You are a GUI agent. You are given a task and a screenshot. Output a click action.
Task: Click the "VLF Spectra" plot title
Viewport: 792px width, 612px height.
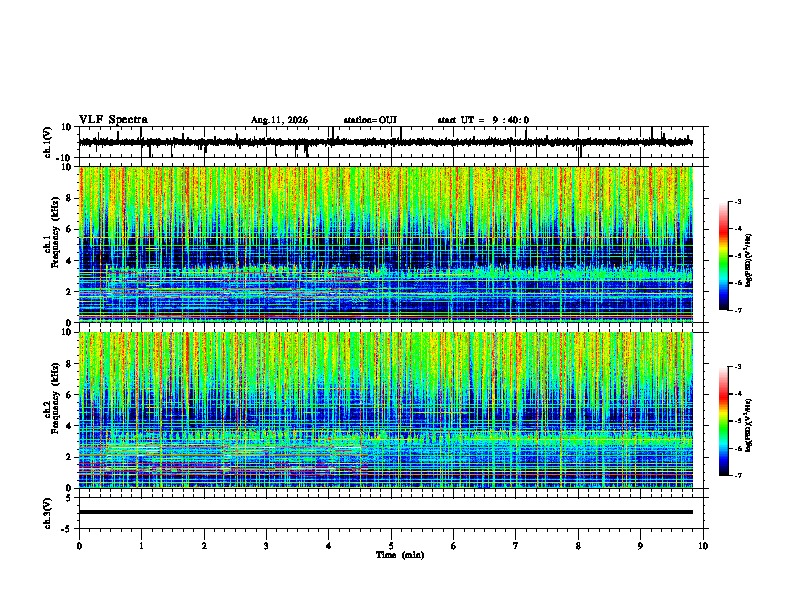(113, 119)
